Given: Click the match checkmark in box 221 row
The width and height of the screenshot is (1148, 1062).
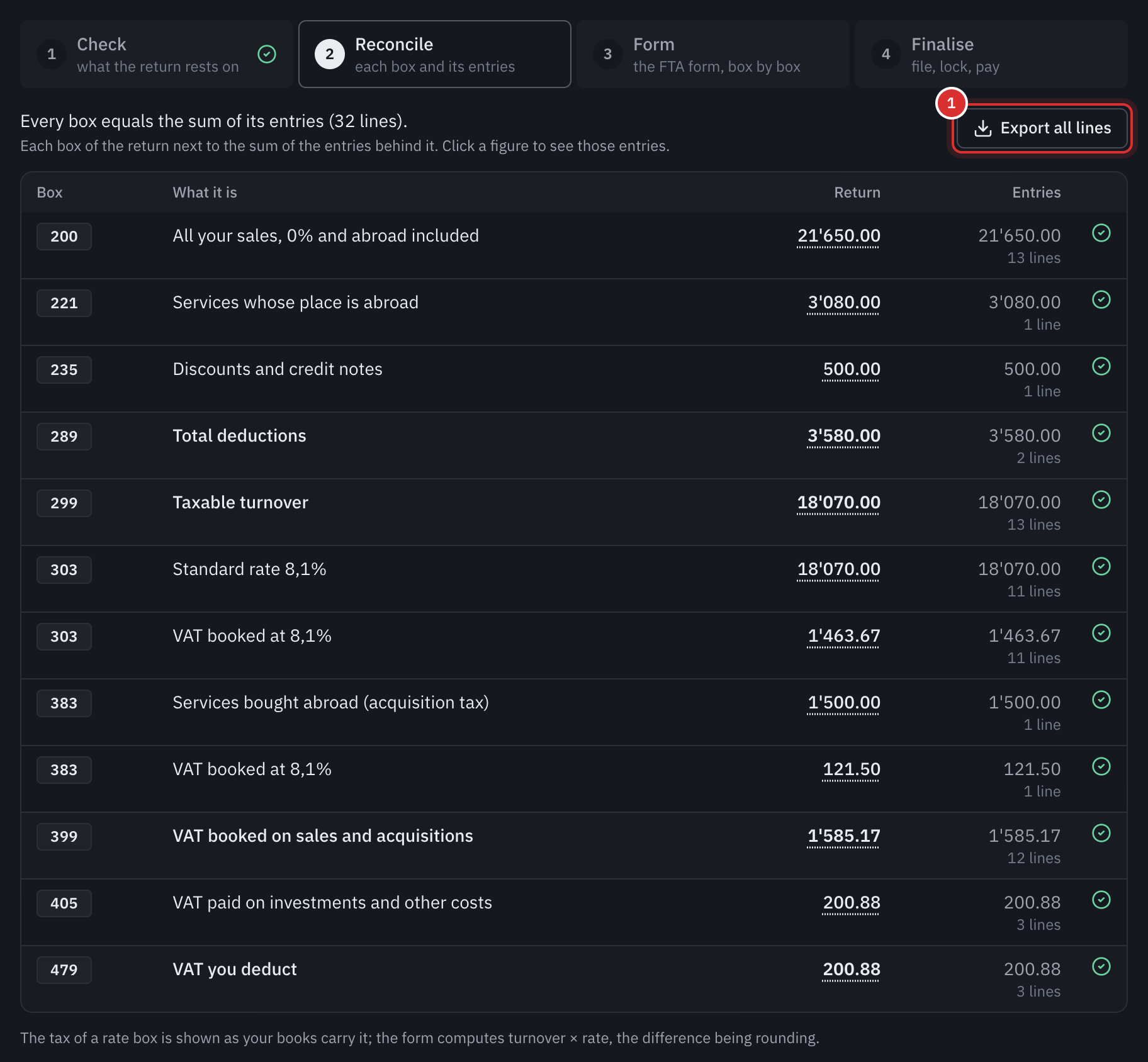Looking at the screenshot, I should [1101, 299].
